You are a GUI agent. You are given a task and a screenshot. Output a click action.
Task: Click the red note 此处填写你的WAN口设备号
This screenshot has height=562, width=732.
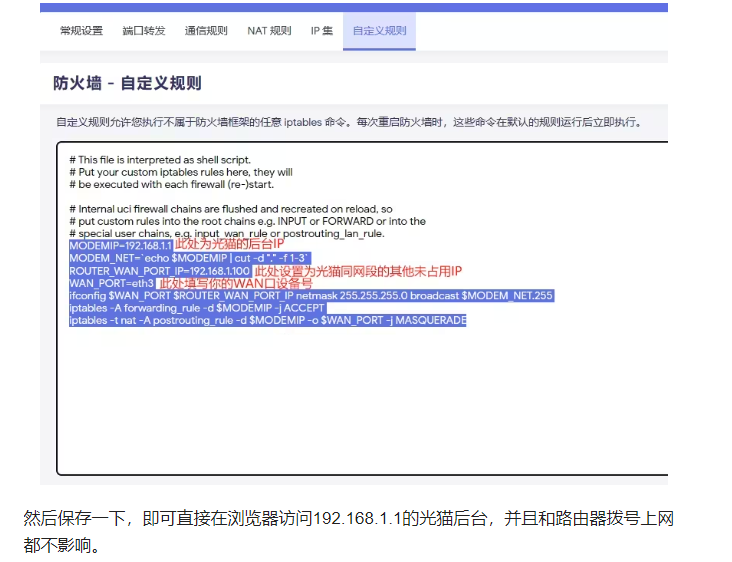(x=236, y=283)
